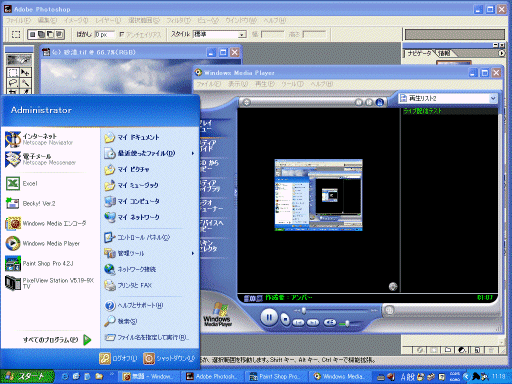Expand 管理ツール submenu
The height and width of the screenshot is (384, 512).
point(149,253)
